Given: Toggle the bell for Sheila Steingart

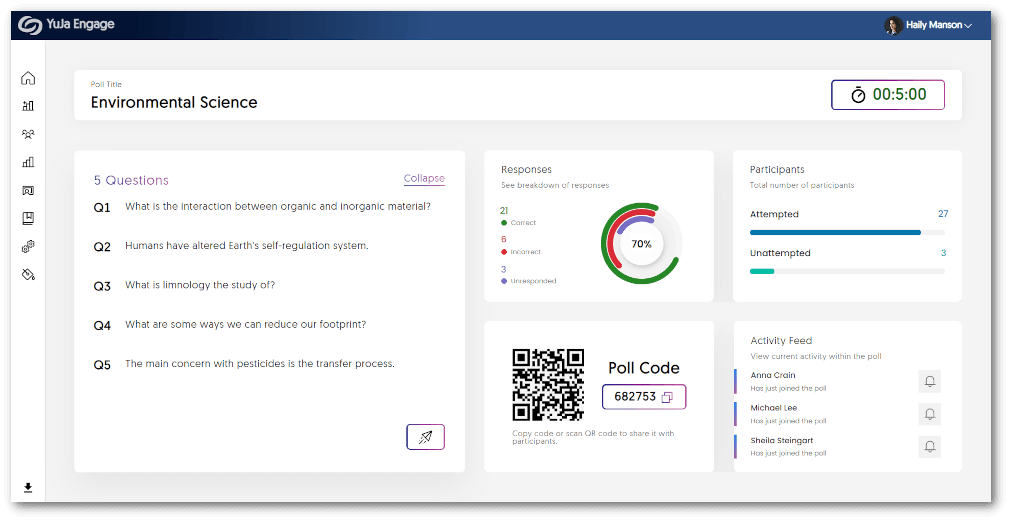Looking at the screenshot, I should (x=929, y=446).
